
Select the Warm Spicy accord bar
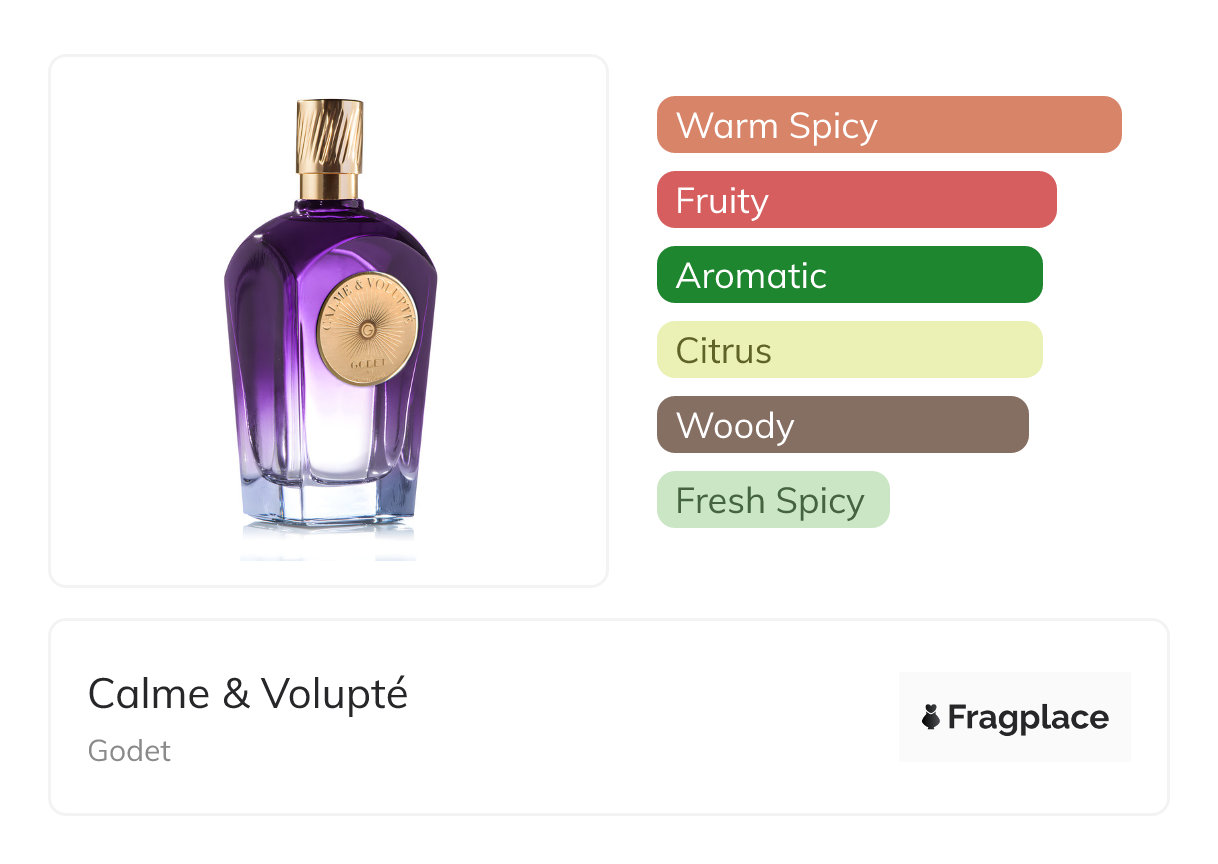pos(888,125)
